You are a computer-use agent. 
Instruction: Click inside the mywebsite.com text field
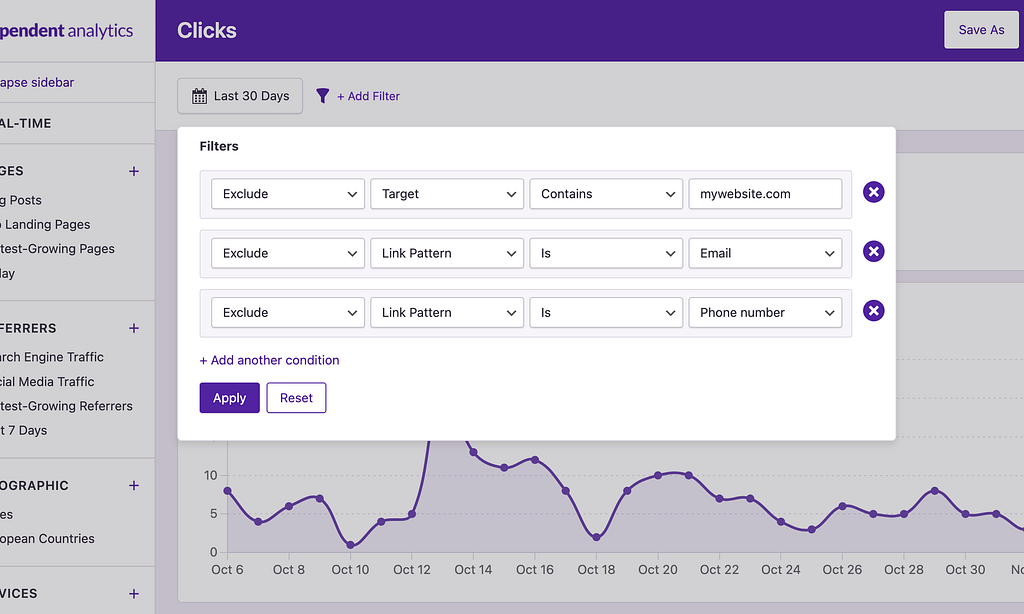point(764,193)
